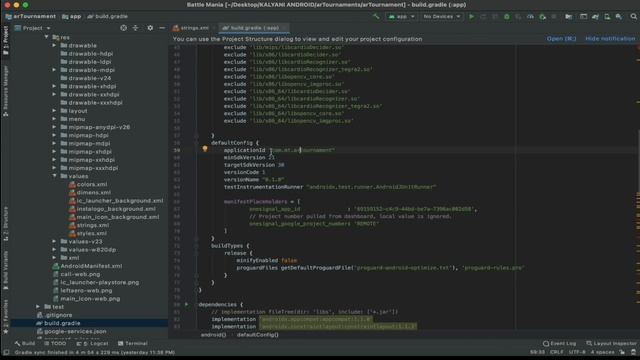Collapse the res folder
This screenshot has height=360, width=640.
(x=46, y=37)
